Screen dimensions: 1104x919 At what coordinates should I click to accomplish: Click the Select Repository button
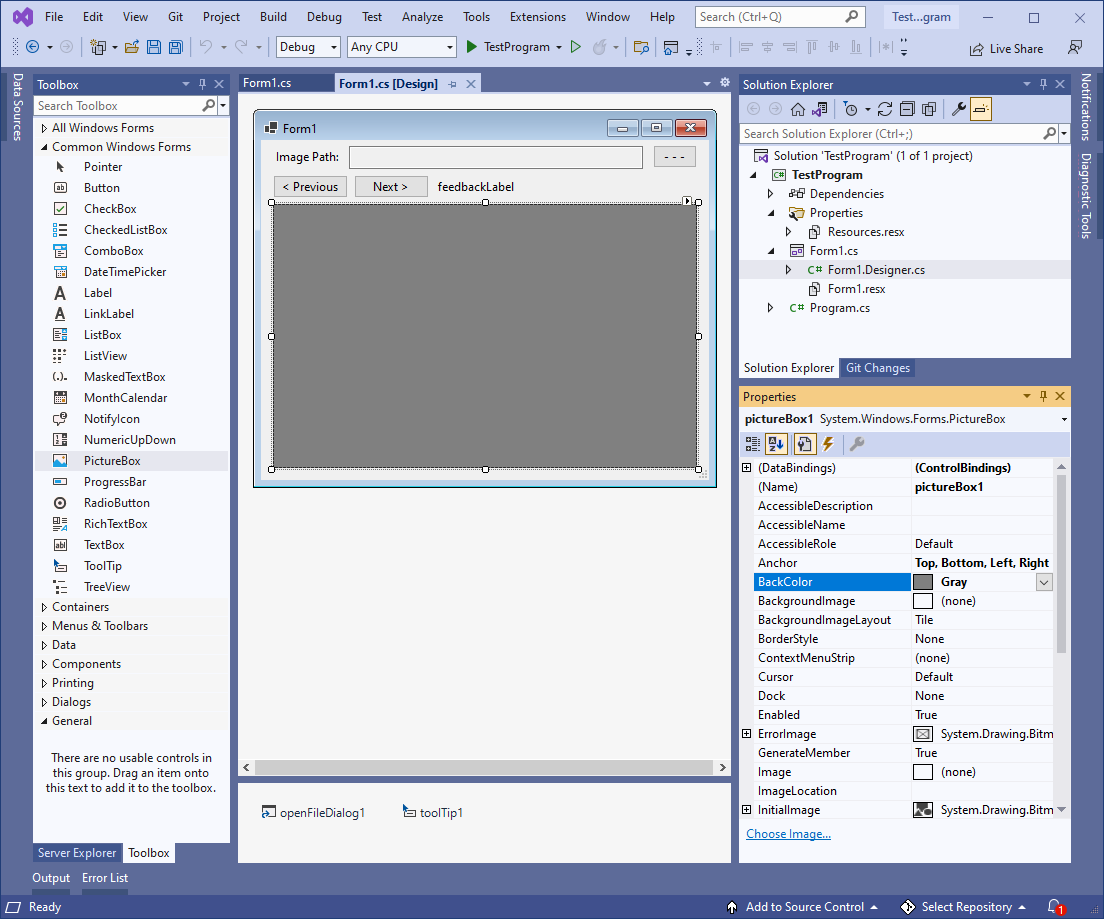coord(964,907)
